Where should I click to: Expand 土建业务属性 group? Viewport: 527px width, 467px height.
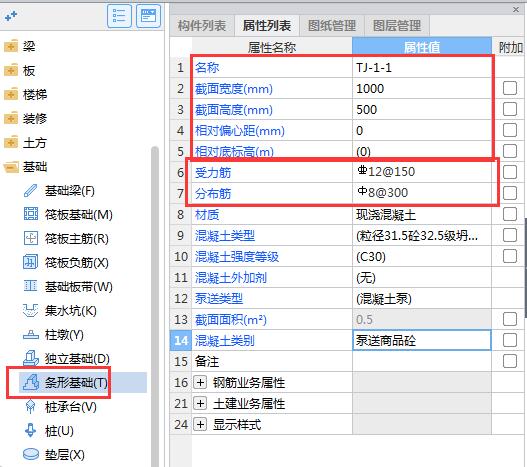pyautogui.click(x=200, y=403)
